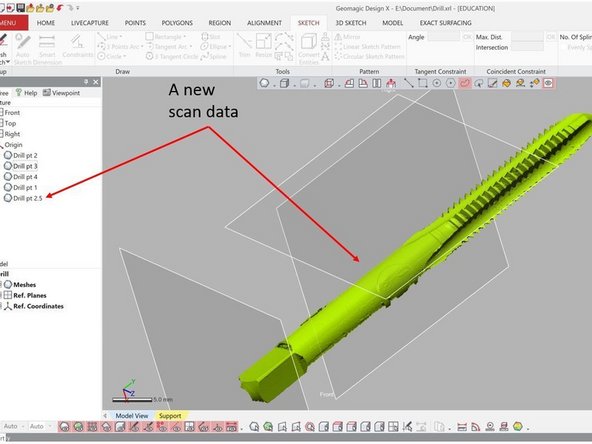Select scan data Drill pt 4
Image resolution: width=592 pixels, height=444 pixels.
(21, 177)
